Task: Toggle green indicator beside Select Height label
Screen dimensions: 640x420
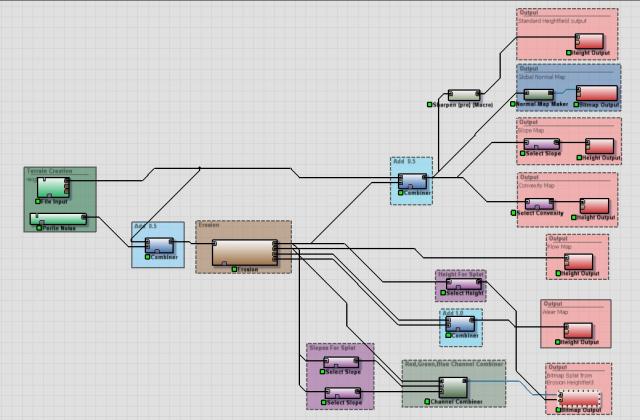Action: 443,293
